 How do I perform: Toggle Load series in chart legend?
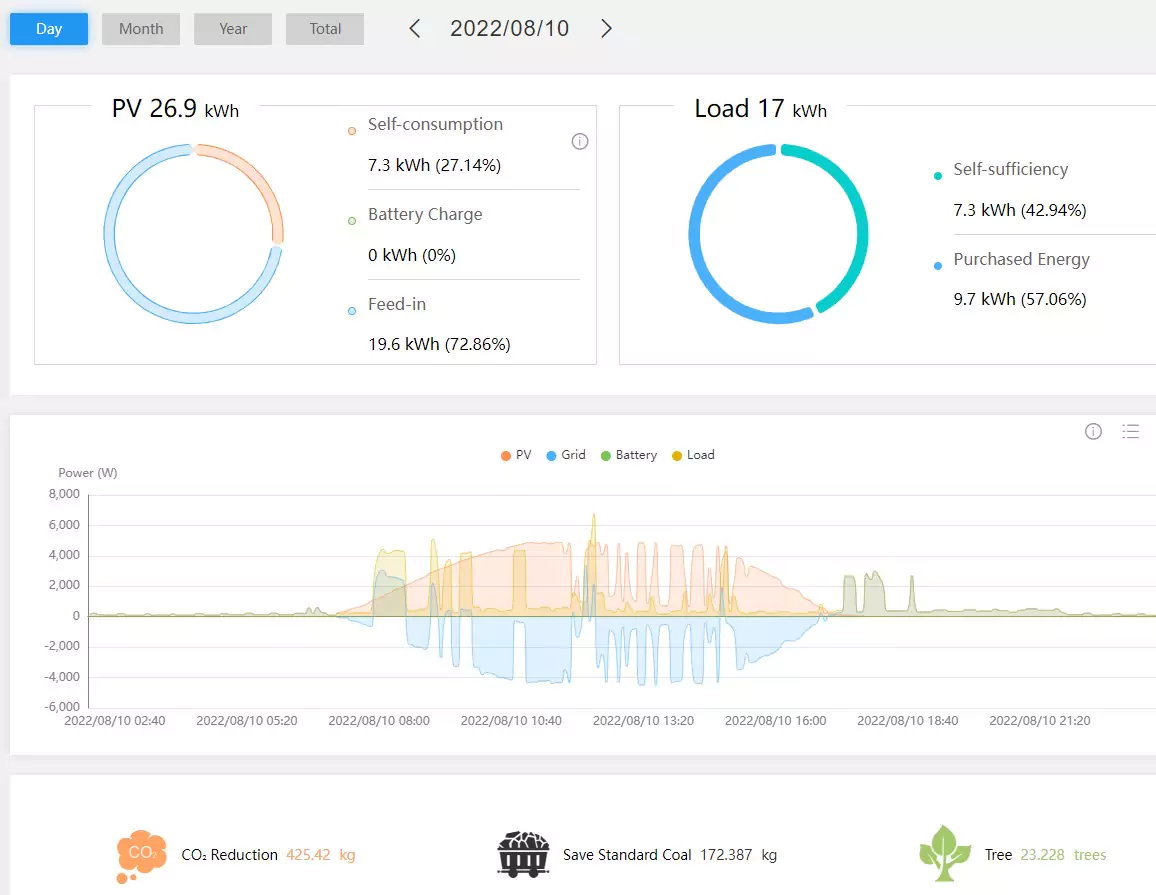692,455
